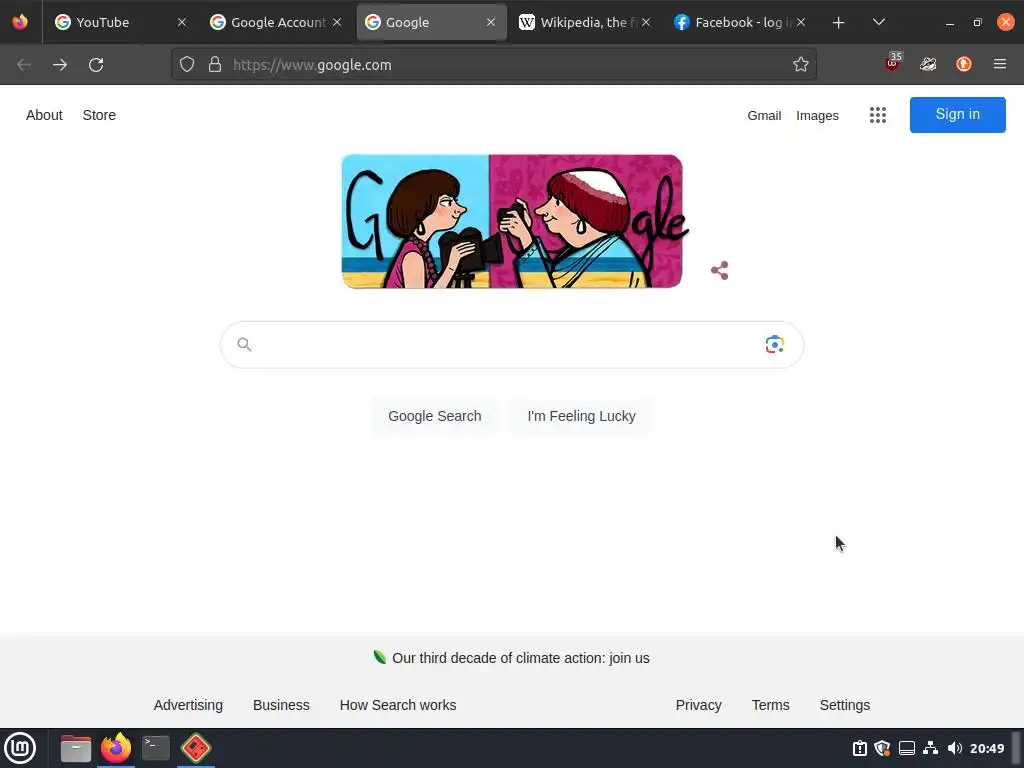Click the I'm Feeling Lucky button

click(x=581, y=416)
